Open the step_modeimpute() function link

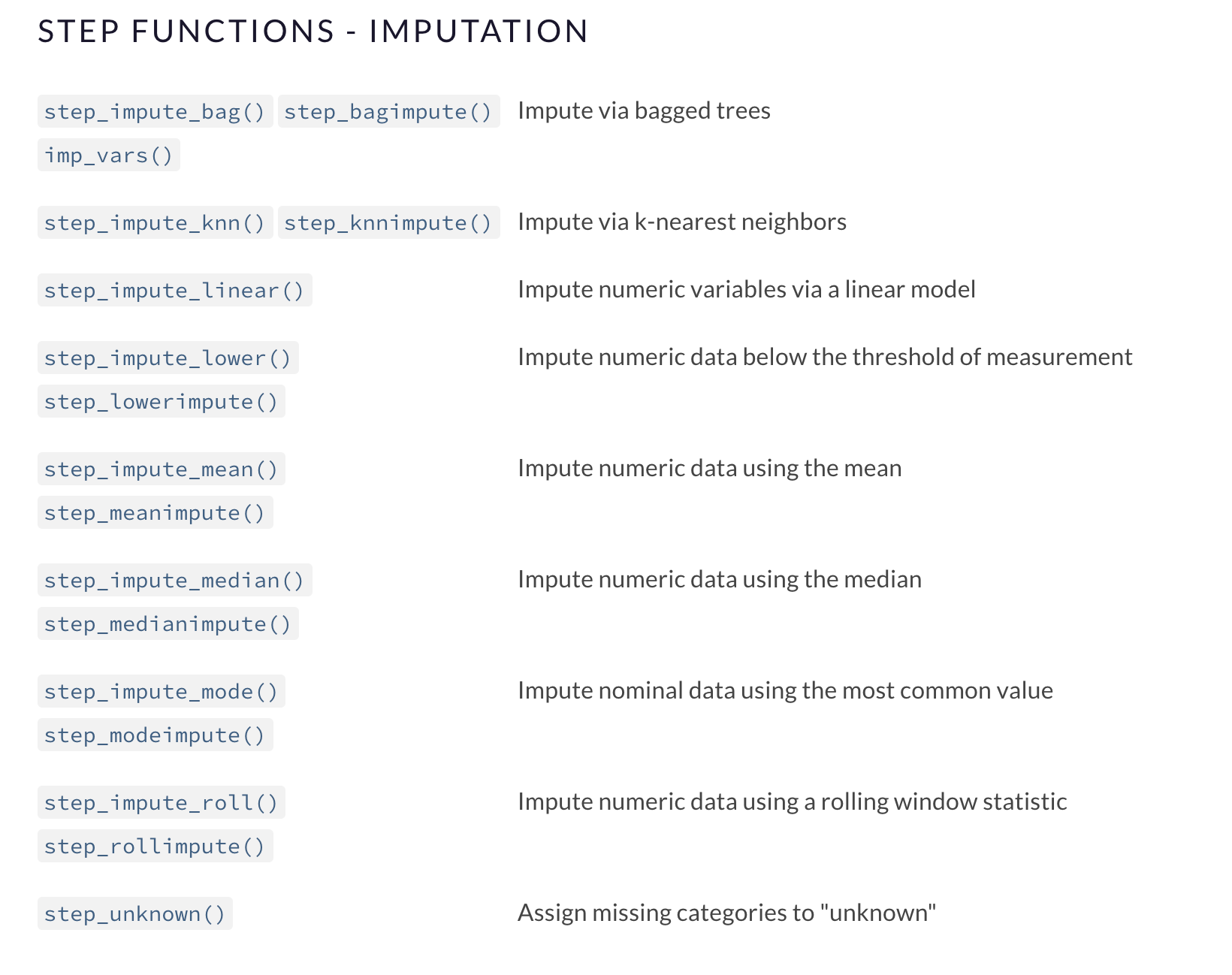155,735
